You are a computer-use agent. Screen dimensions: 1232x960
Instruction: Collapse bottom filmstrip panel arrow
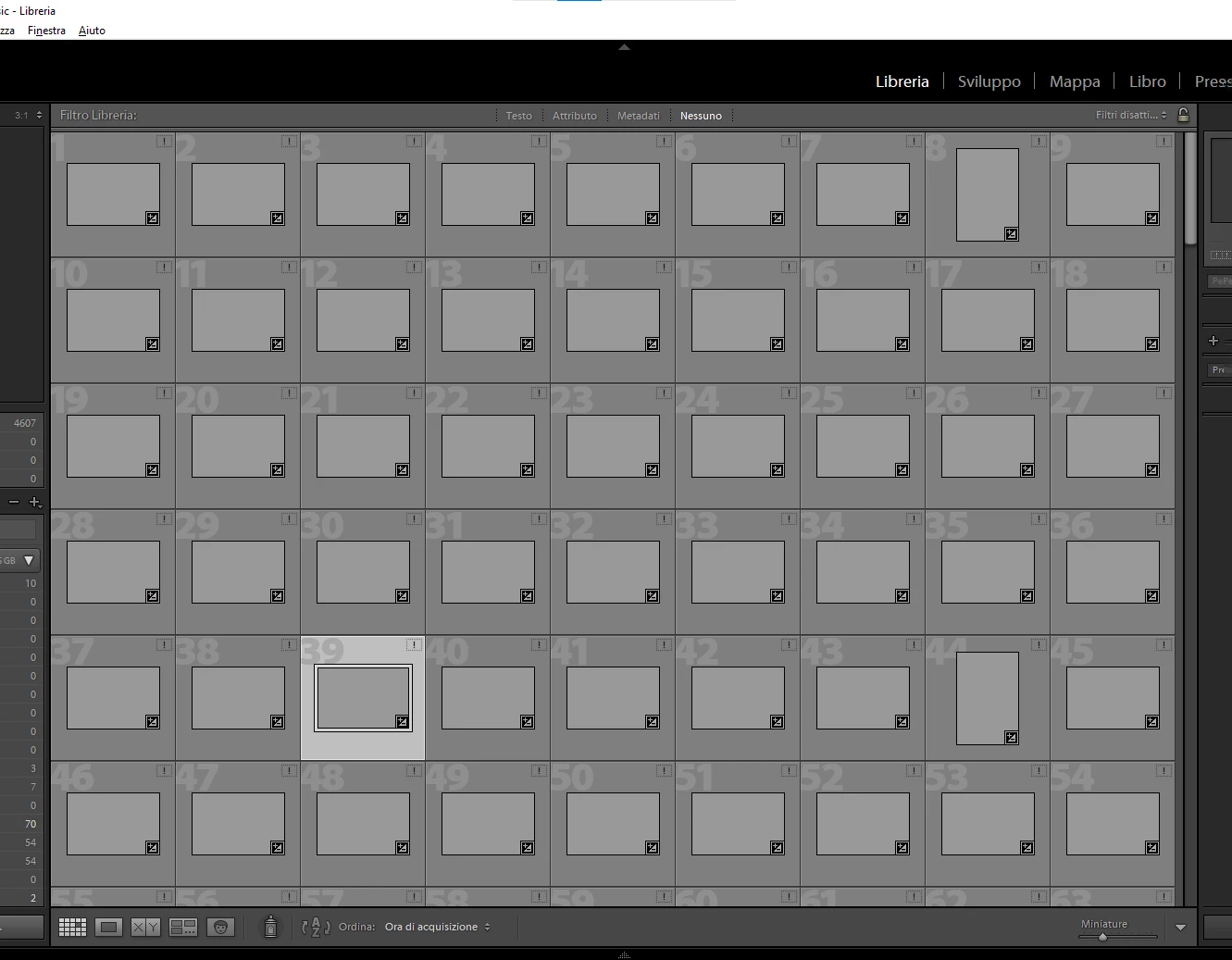tap(624, 954)
